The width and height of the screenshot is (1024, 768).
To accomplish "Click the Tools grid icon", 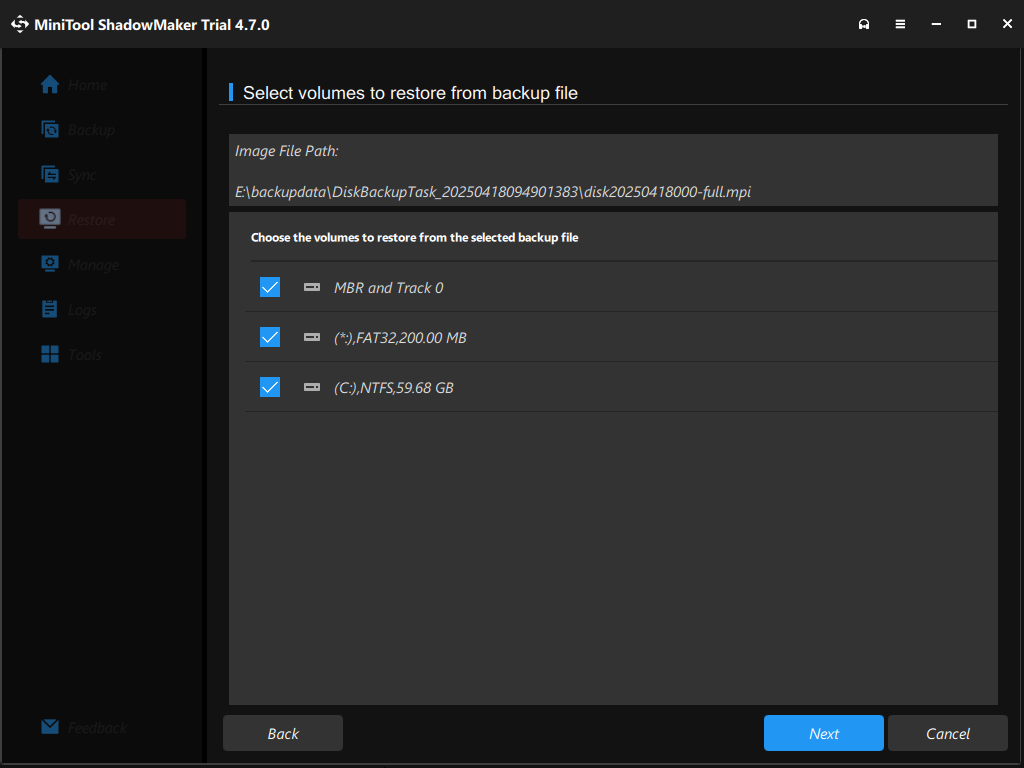I will tap(50, 354).
